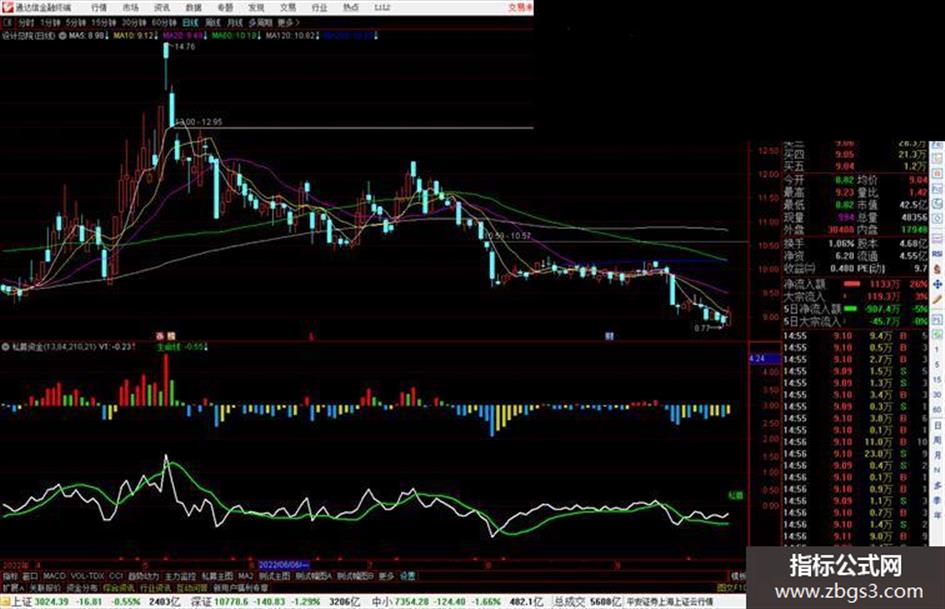Viewport: 945px width, 609px height.
Task: Select the 14.76 peak price label
Action: coord(184,46)
